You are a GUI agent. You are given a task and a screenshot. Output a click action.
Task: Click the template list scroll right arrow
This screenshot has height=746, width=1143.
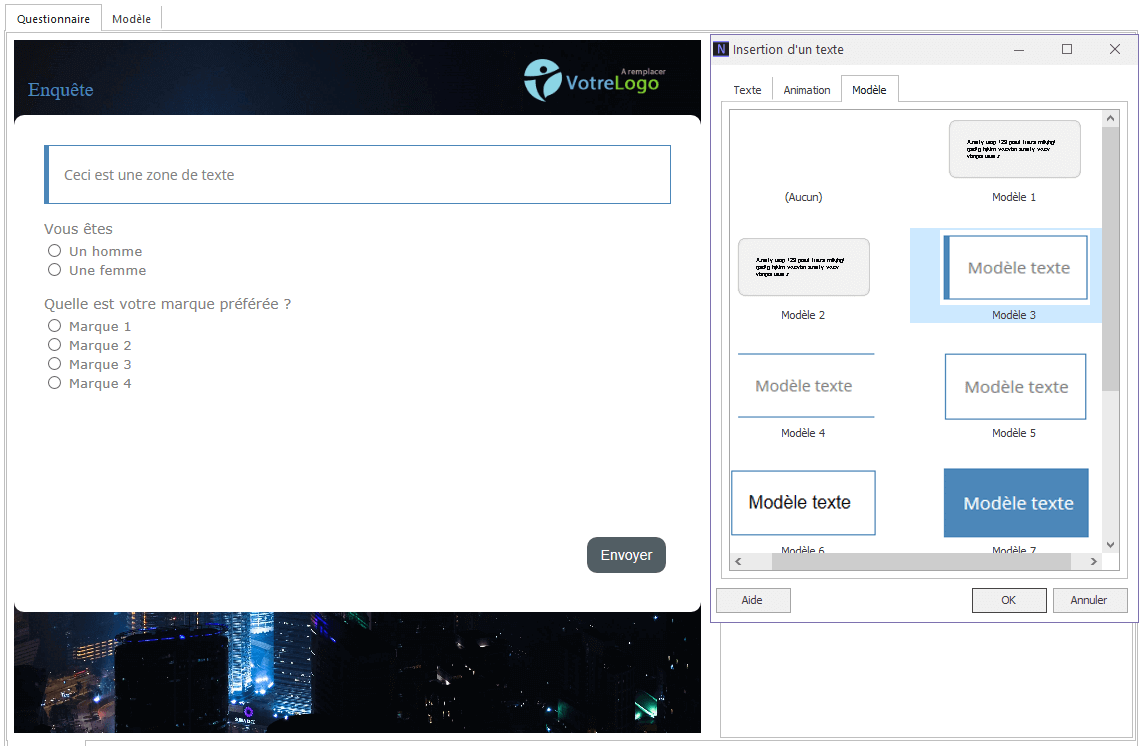point(1093,561)
